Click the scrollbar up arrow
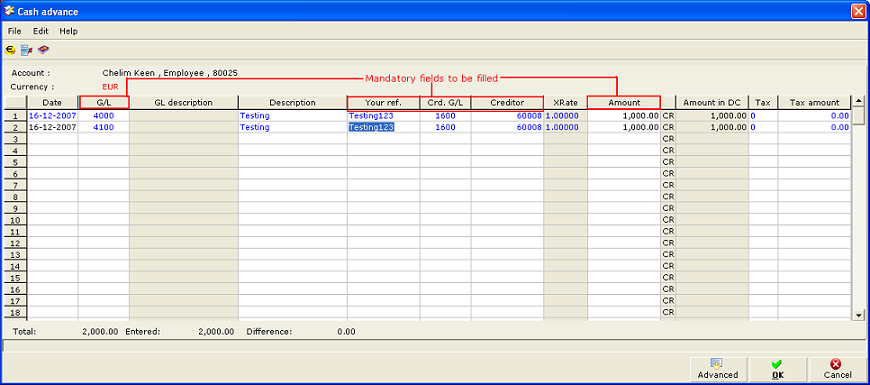 [858, 101]
